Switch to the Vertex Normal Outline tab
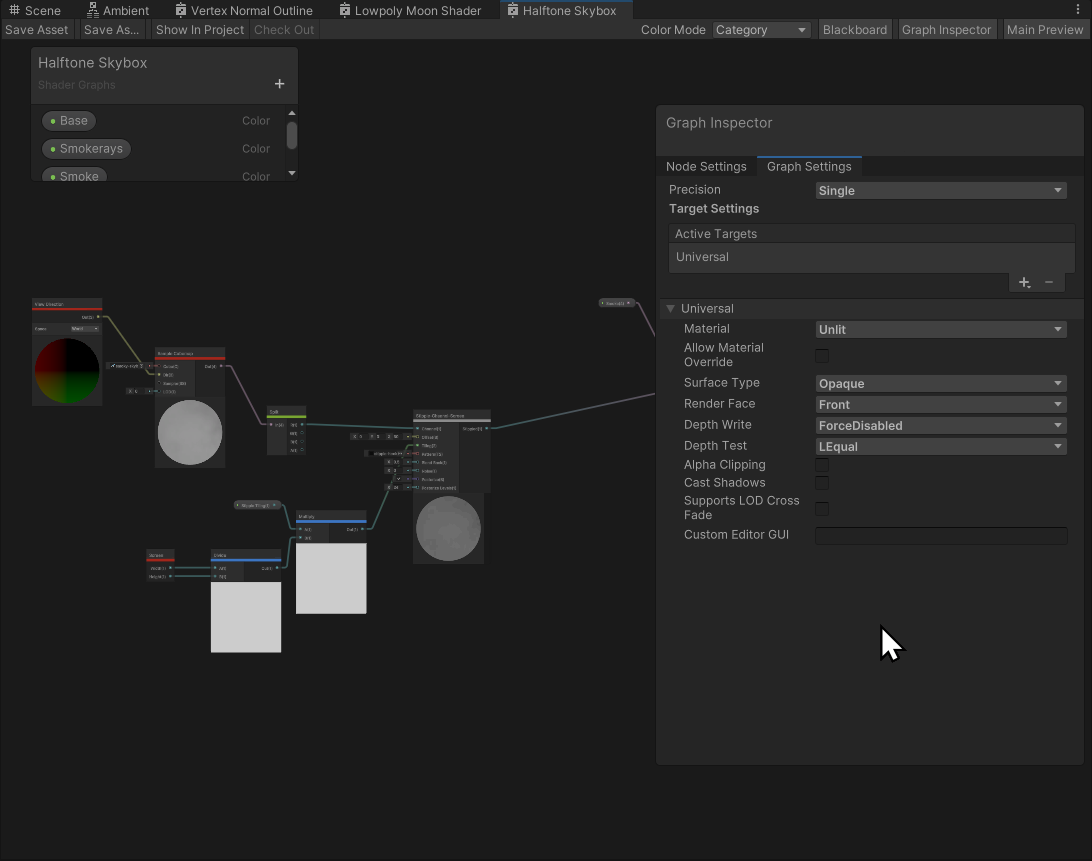 pos(251,10)
